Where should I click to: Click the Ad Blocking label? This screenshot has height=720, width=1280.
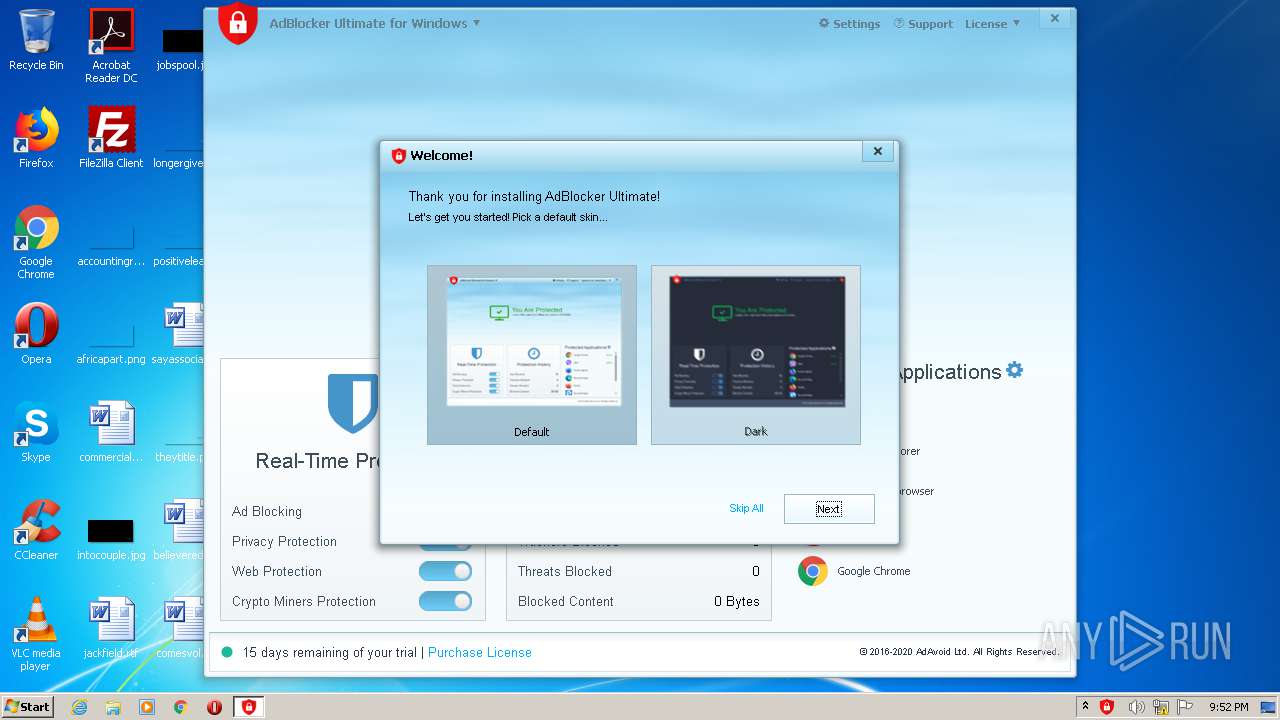pos(267,511)
